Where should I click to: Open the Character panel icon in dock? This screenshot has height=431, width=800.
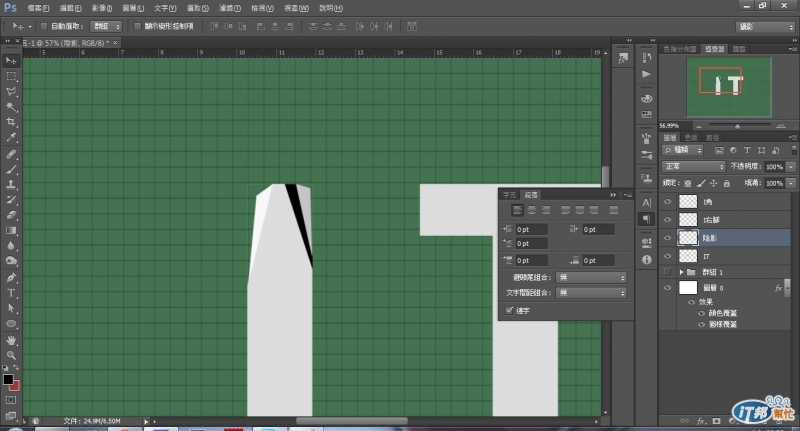[x=646, y=202]
